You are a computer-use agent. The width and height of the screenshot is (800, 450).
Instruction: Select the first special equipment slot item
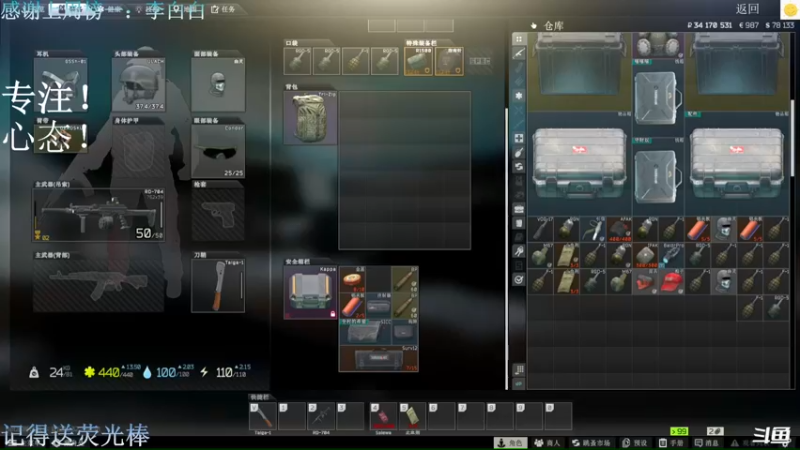[x=418, y=61]
